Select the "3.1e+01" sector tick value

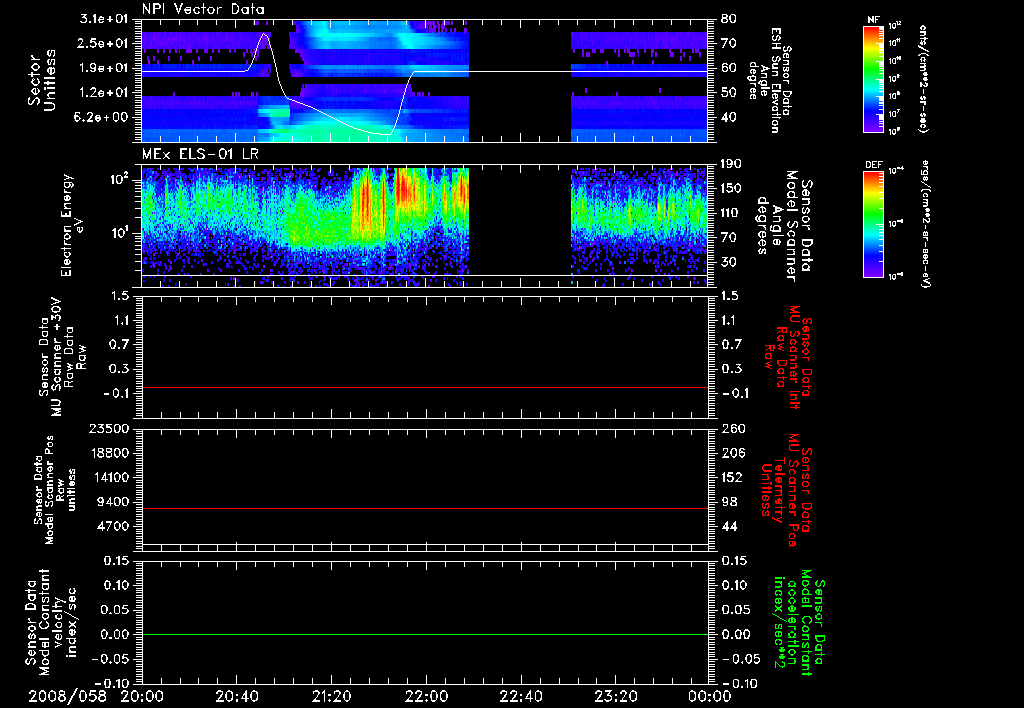click(104, 19)
